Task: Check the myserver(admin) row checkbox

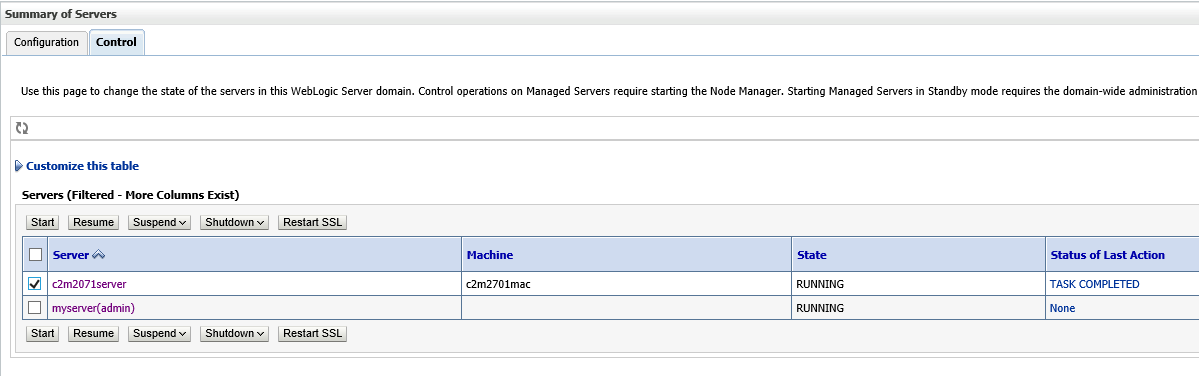Action: pos(34,307)
